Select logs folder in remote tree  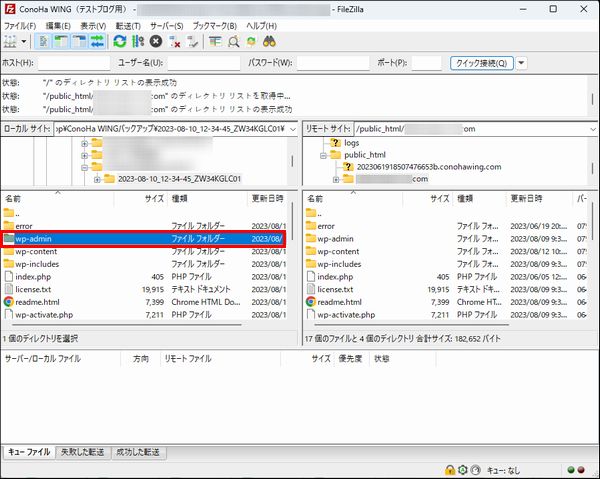(351, 143)
